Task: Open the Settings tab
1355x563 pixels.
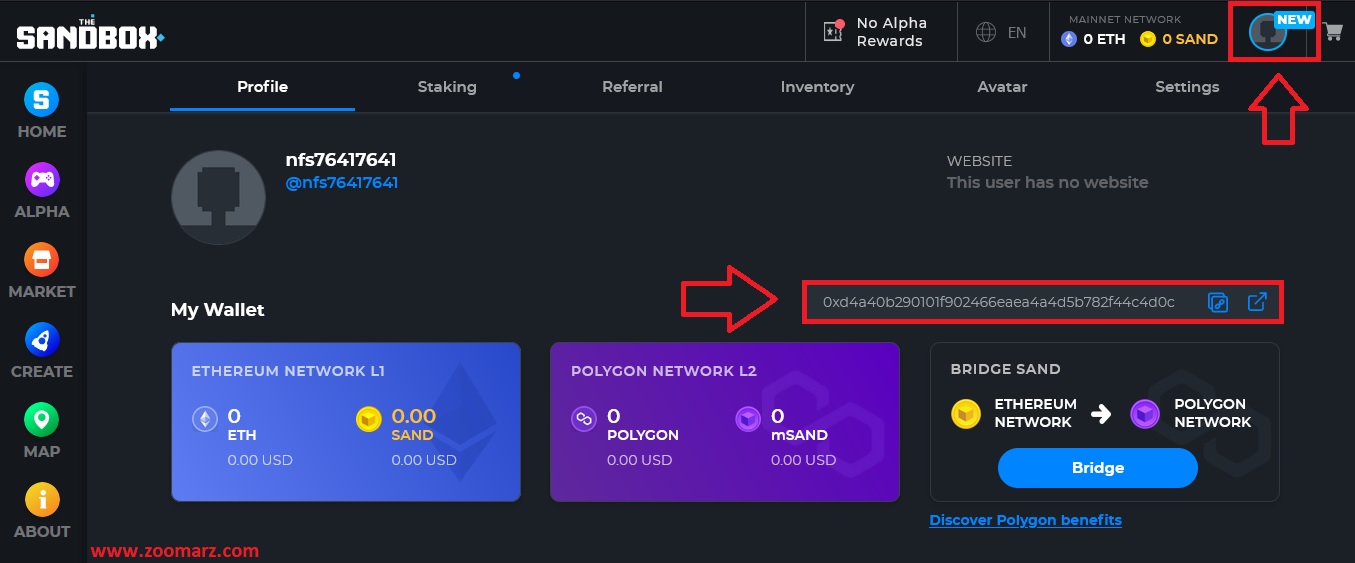Action: pyautogui.click(x=1187, y=87)
